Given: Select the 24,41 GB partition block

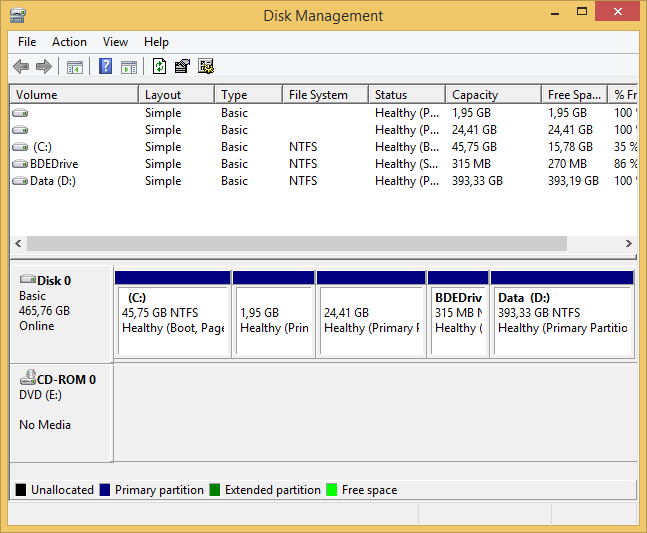Looking at the screenshot, I should 371,314.
